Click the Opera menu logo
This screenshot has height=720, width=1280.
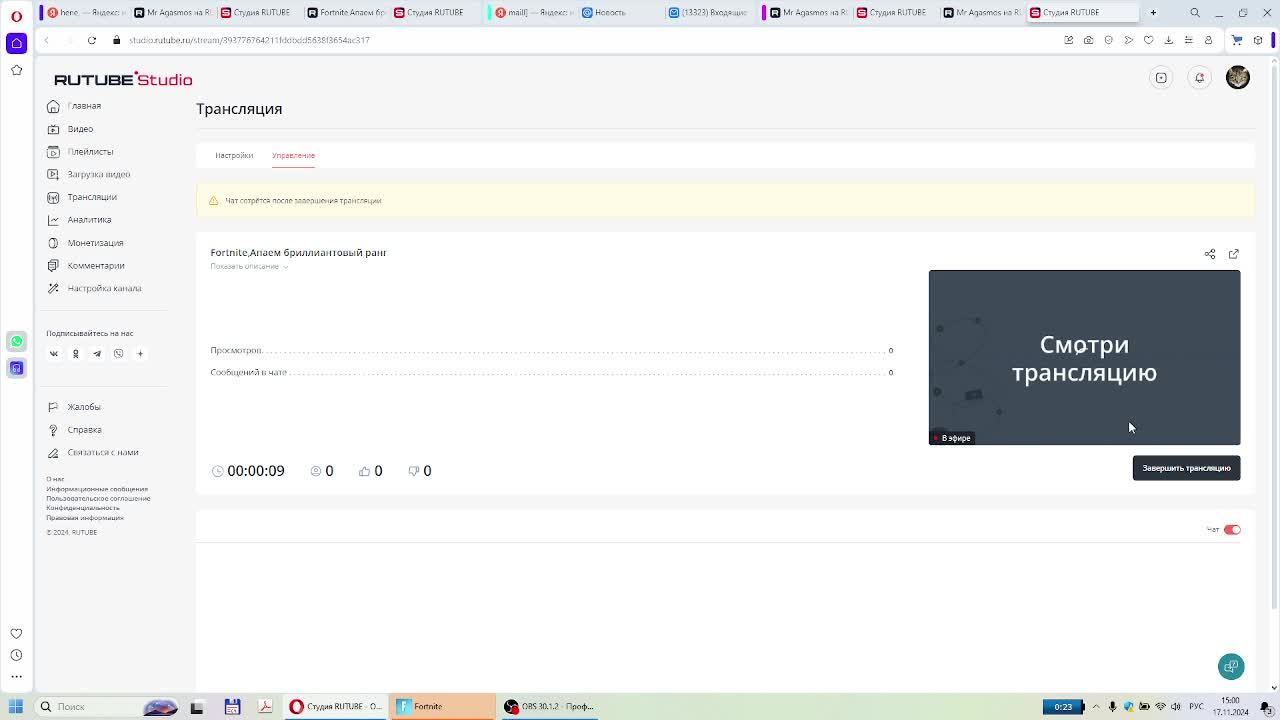click(16, 15)
